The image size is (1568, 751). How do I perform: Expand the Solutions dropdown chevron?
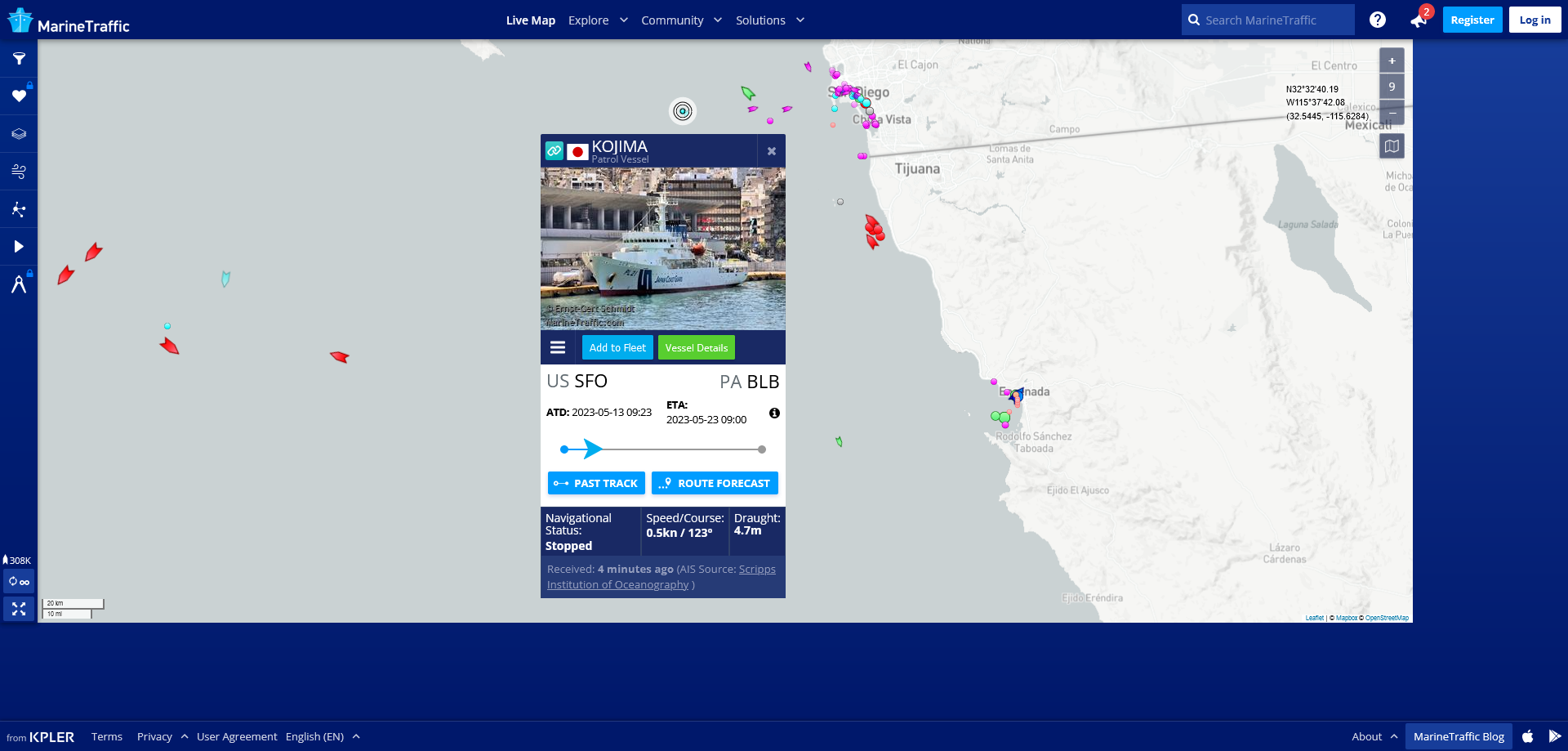pyautogui.click(x=800, y=20)
